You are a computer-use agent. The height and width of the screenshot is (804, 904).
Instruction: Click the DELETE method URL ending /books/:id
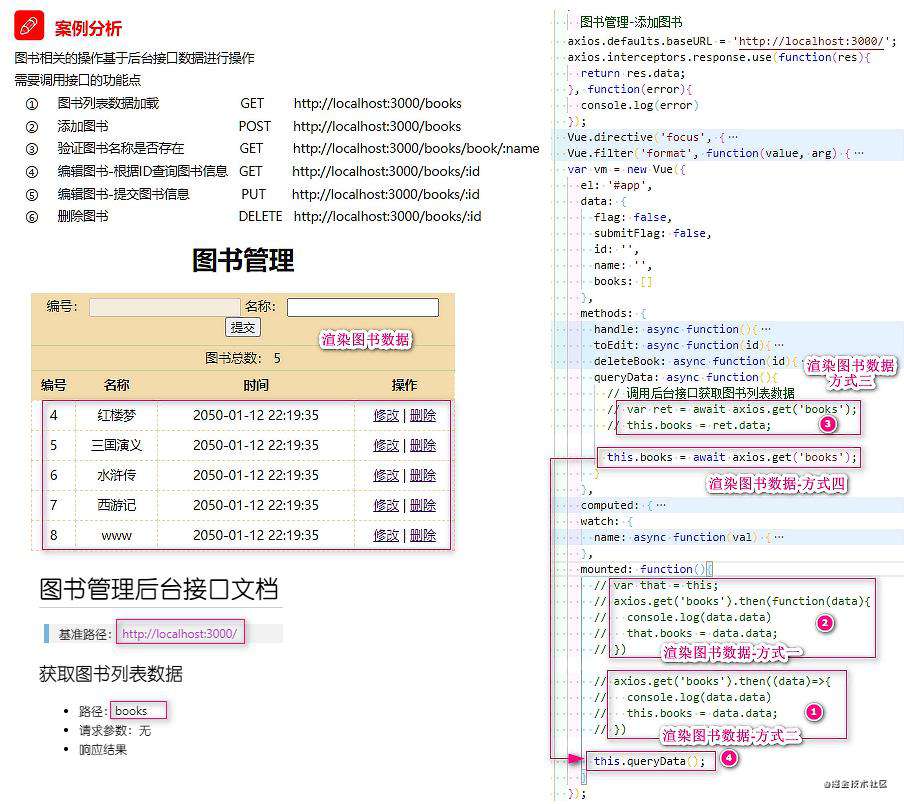coord(387,216)
